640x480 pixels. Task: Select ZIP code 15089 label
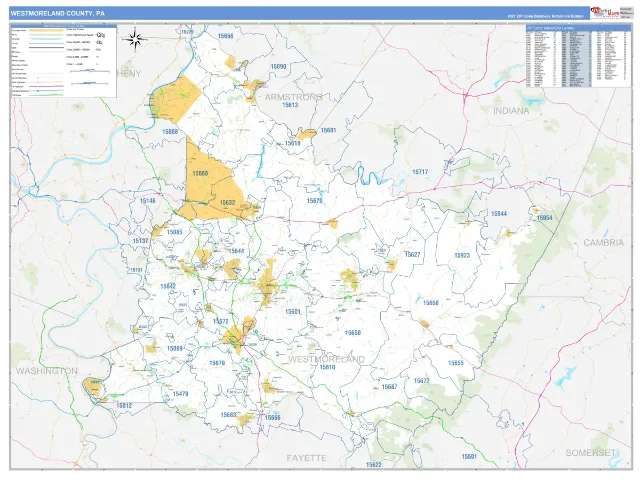175,348
